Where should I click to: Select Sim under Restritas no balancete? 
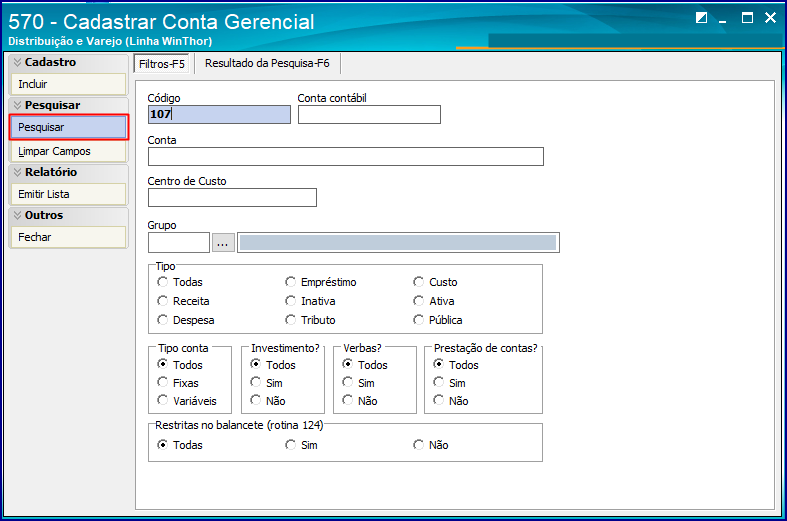point(301,445)
